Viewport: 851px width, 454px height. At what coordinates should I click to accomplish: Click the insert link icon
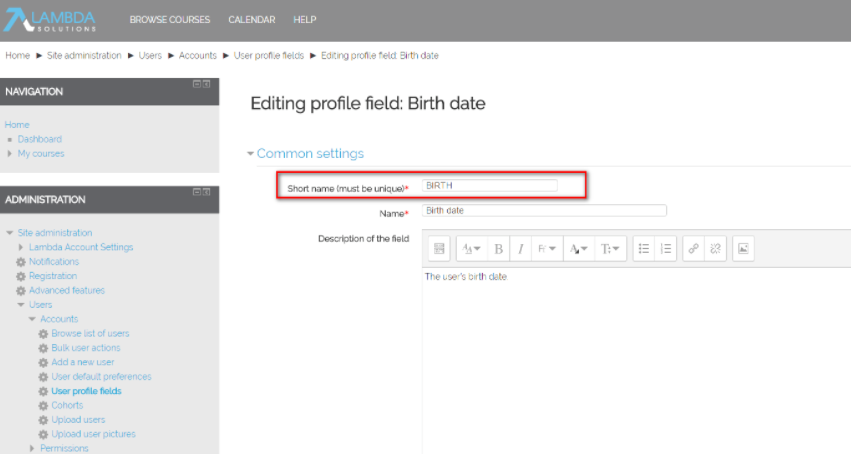point(693,249)
